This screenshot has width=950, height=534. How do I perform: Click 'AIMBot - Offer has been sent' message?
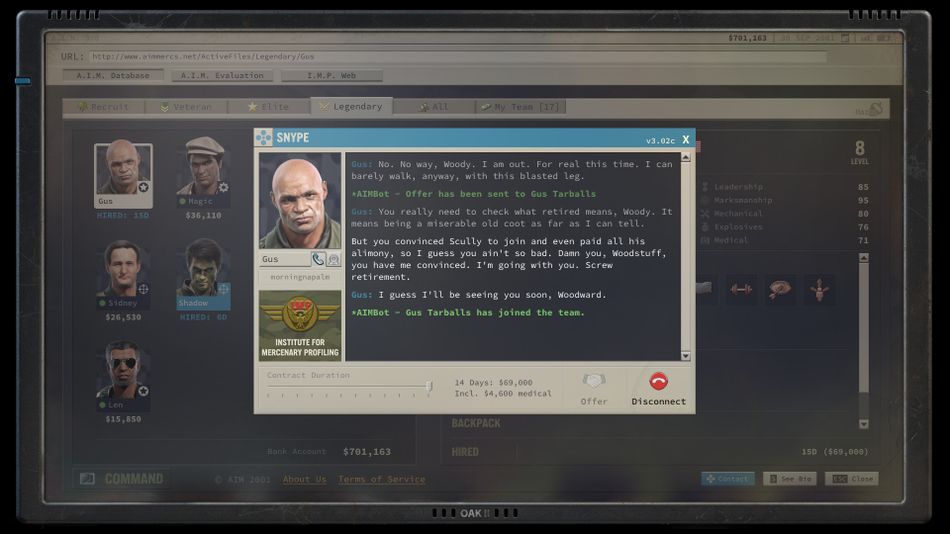click(473, 194)
